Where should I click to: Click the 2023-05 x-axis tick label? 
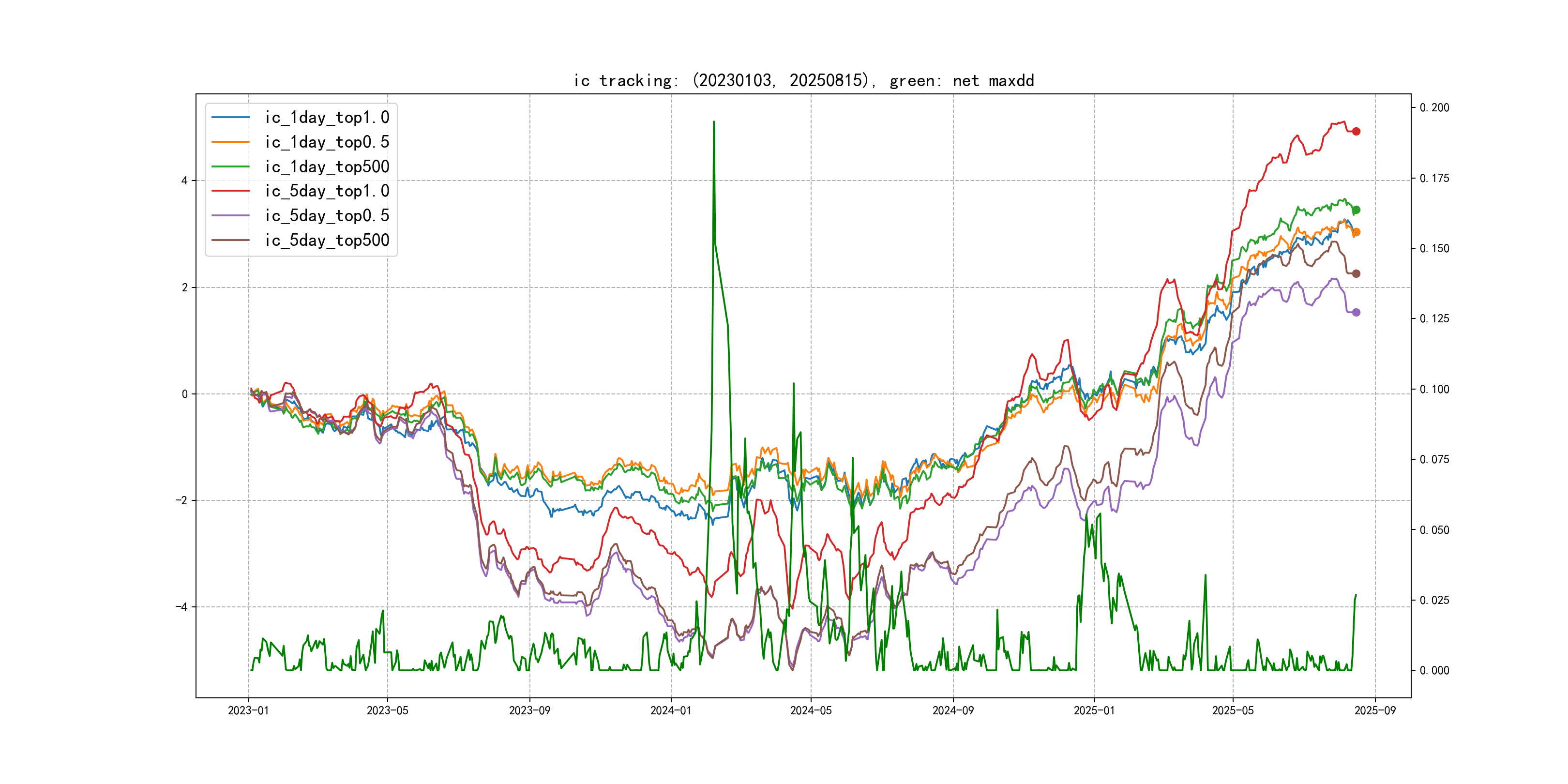click(x=387, y=710)
